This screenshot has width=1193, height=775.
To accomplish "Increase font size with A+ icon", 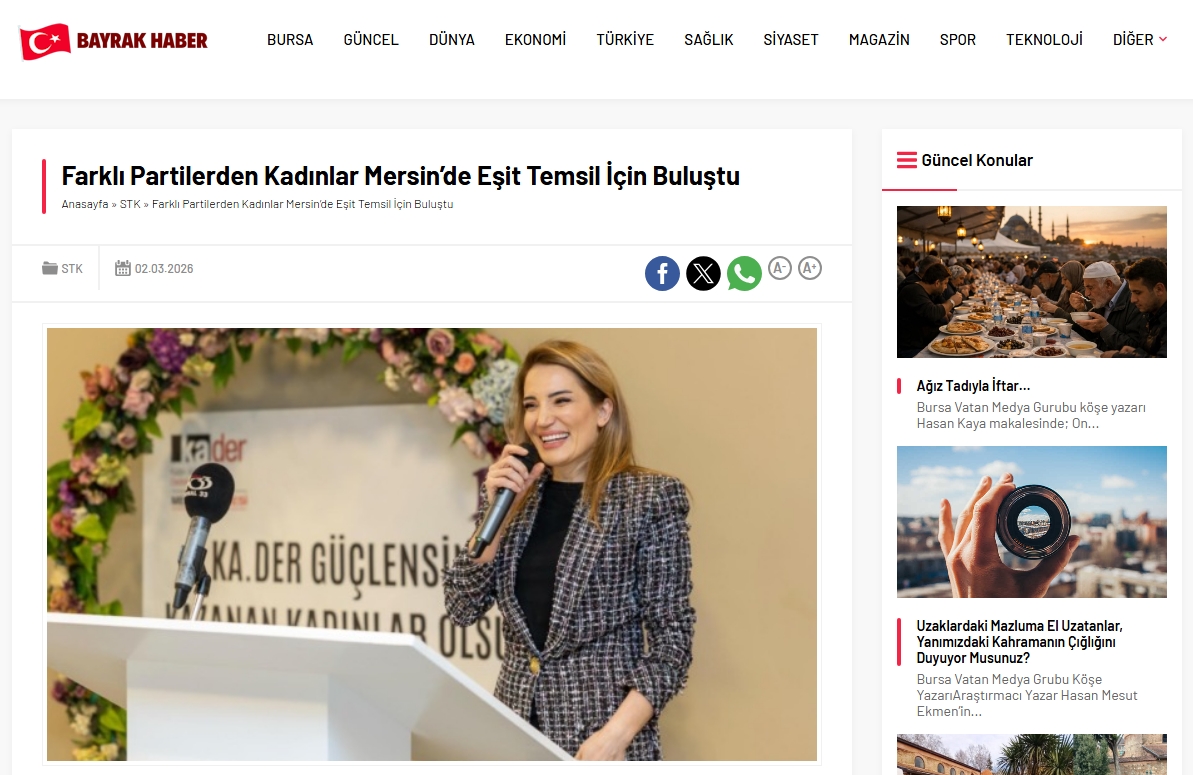I will [810, 268].
